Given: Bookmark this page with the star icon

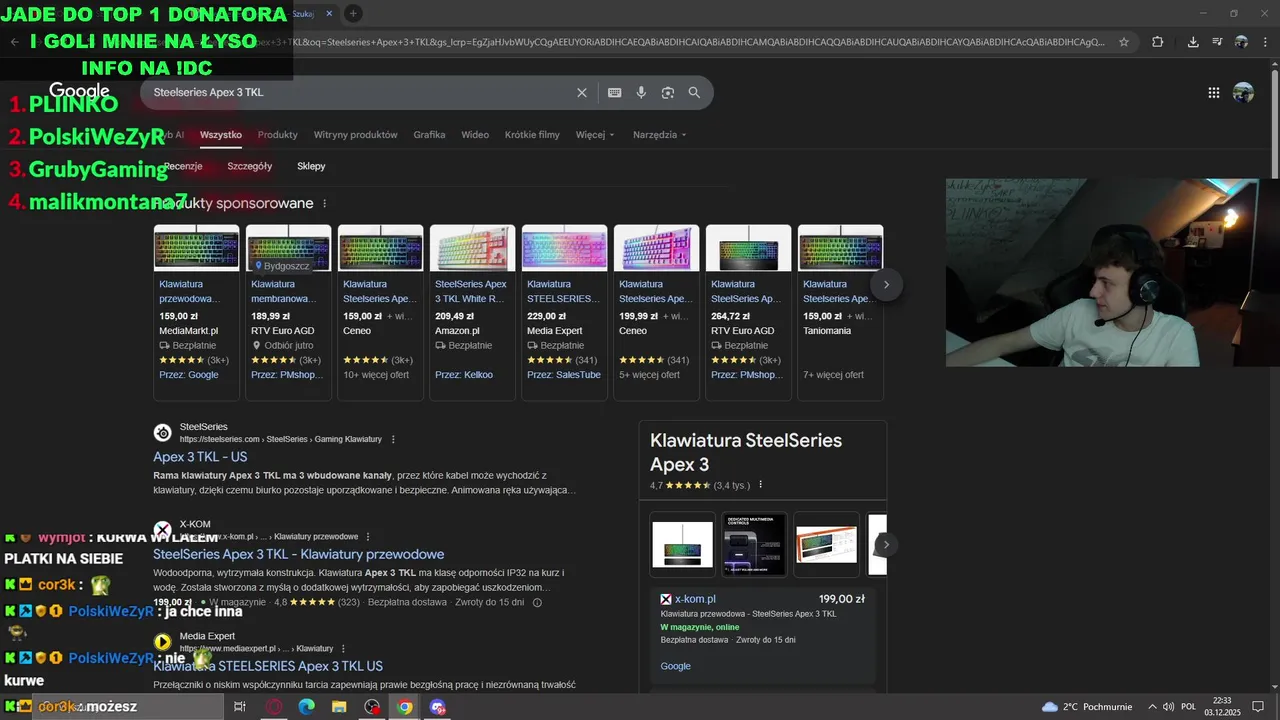Looking at the screenshot, I should pos(1124,42).
